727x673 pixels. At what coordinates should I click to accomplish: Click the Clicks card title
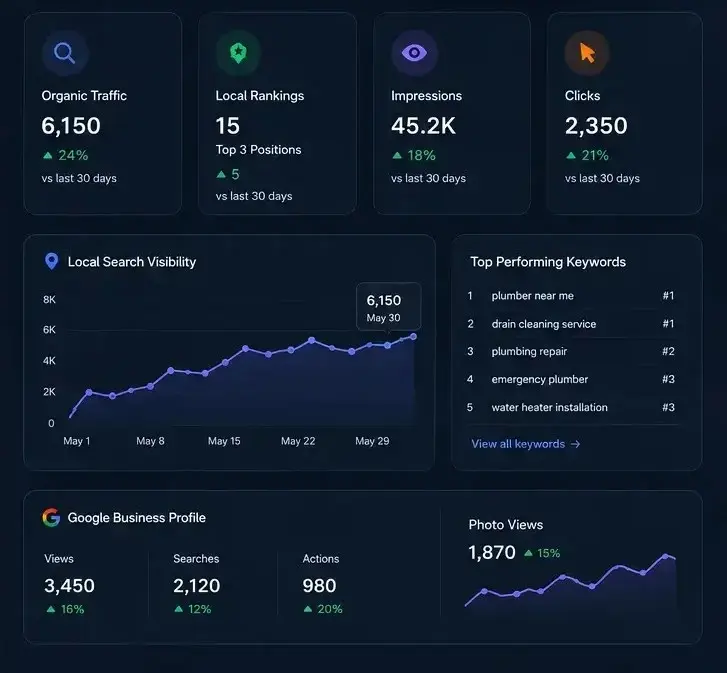(582, 95)
